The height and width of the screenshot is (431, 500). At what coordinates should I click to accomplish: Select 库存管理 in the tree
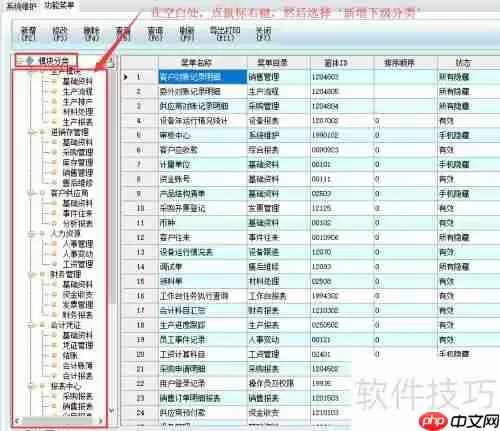pyautogui.click(x=78, y=163)
